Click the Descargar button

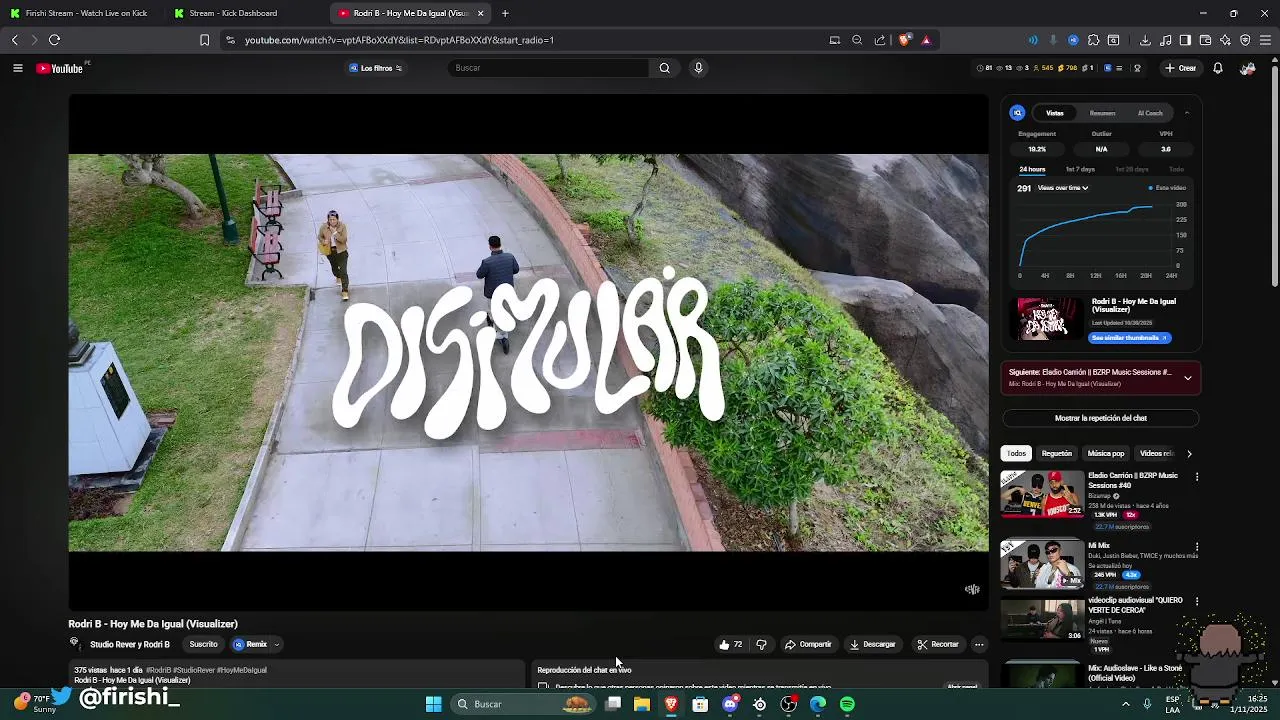pyautogui.click(x=872, y=644)
